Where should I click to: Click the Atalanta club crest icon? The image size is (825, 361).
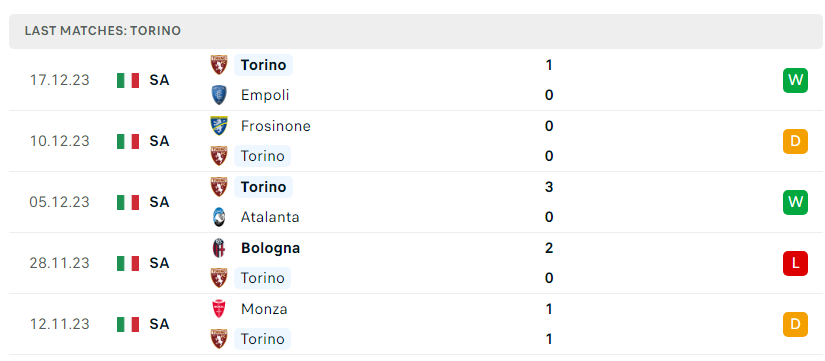point(219,217)
